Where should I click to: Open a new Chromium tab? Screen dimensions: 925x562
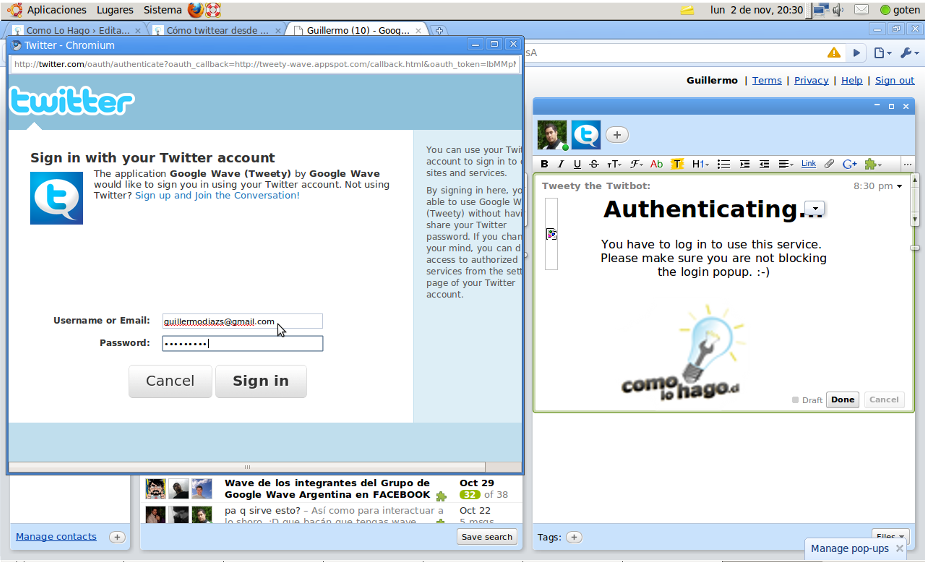pyautogui.click(x=439, y=30)
